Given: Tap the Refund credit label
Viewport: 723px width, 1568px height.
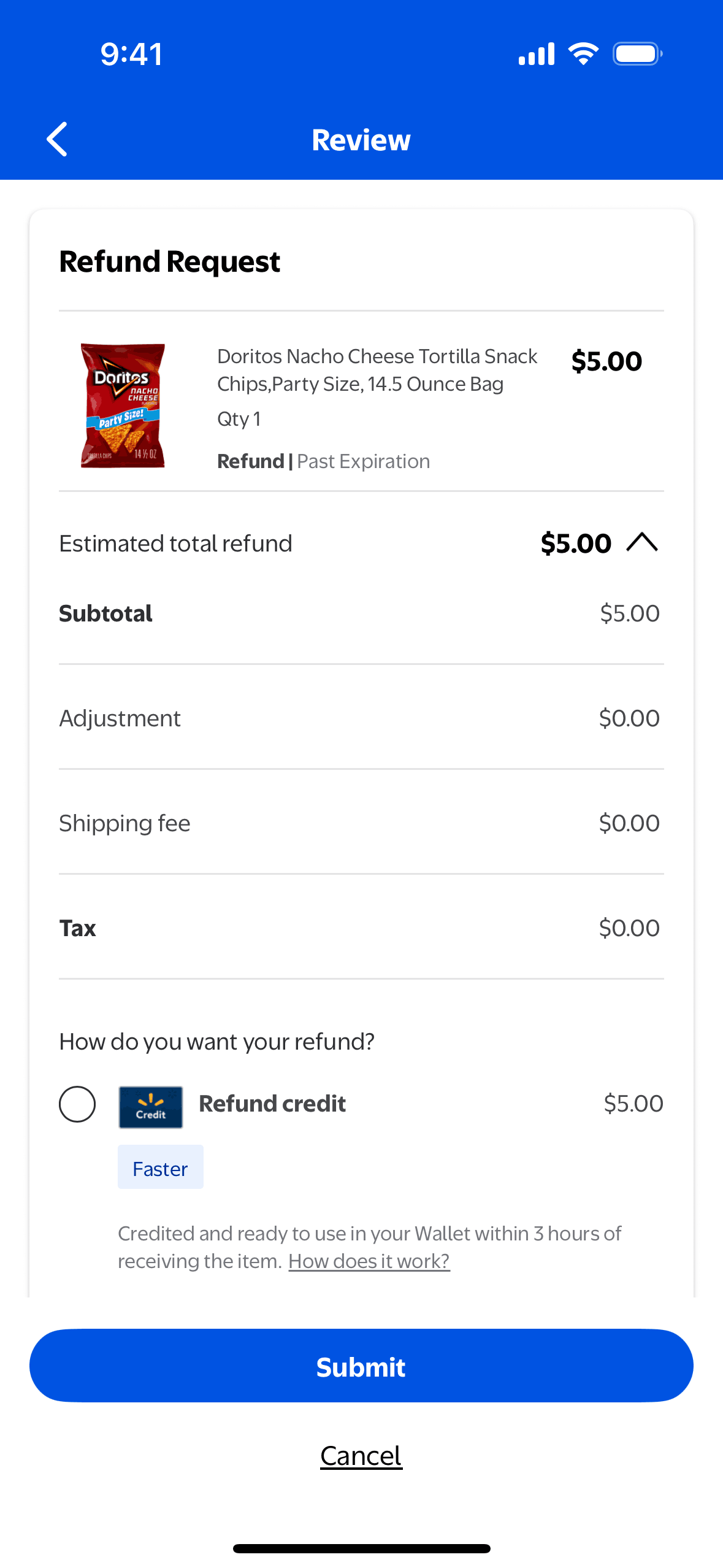Looking at the screenshot, I should coord(272,1104).
